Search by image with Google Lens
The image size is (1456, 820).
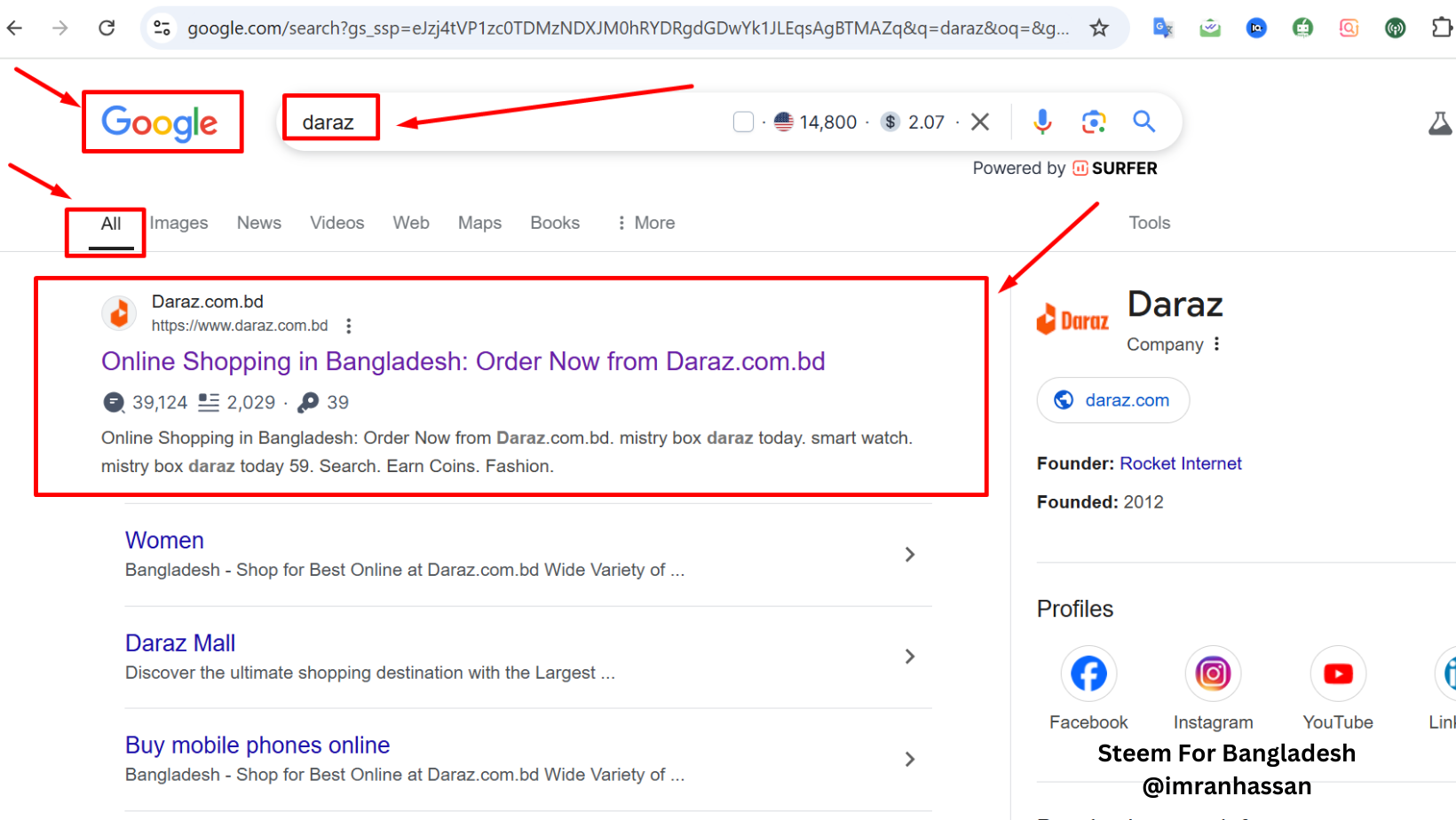pyautogui.click(x=1094, y=122)
